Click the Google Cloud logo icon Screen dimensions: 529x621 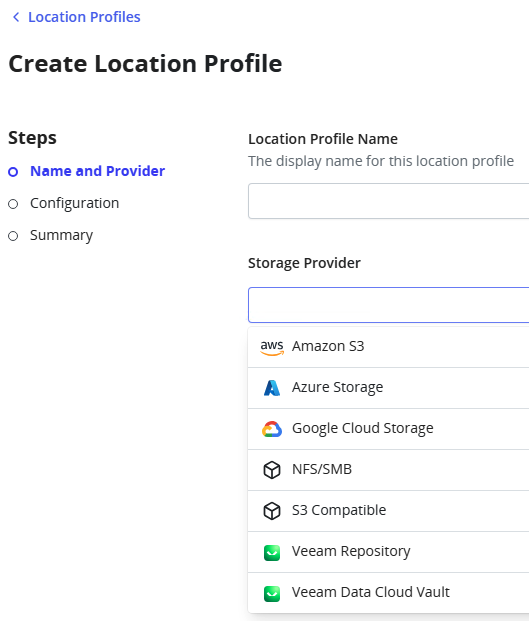coord(272,429)
